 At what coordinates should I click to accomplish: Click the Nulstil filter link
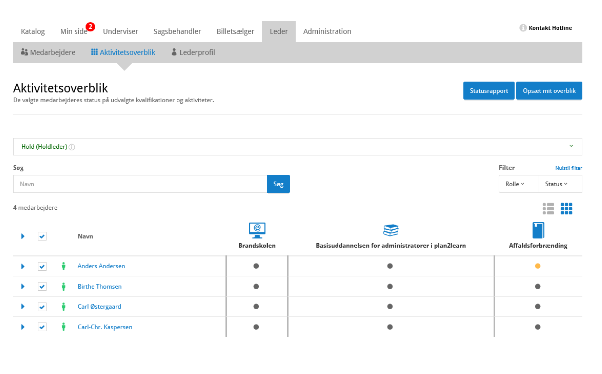(569, 168)
